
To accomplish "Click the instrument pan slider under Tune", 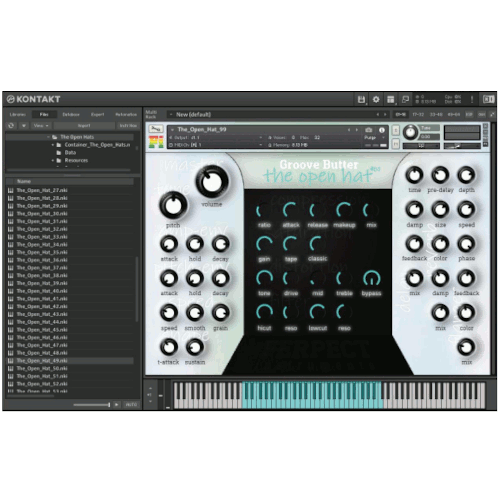I will point(421,146).
